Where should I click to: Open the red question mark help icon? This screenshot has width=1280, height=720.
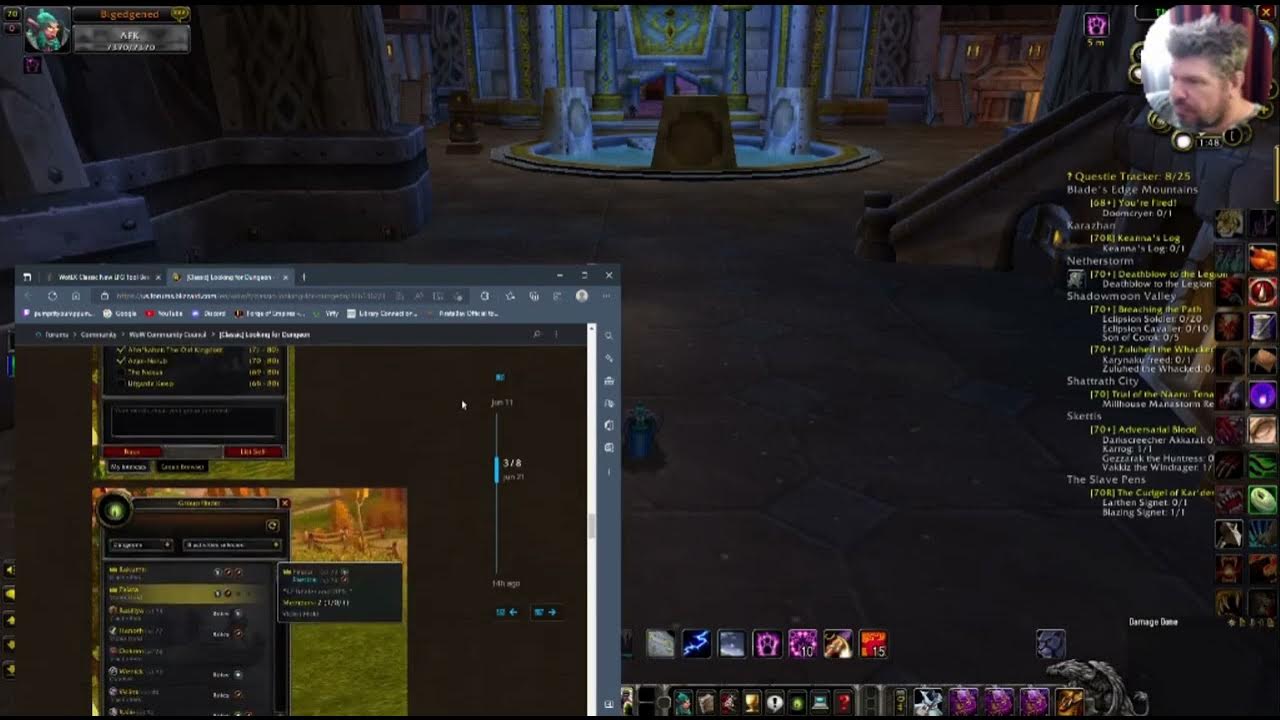click(x=843, y=702)
